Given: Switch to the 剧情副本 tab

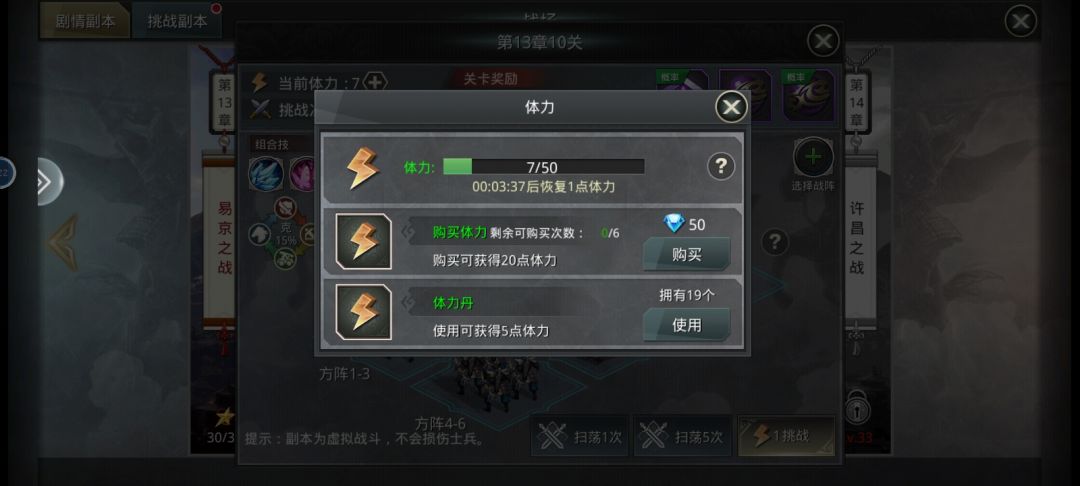Looking at the screenshot, I should (85, 21).
